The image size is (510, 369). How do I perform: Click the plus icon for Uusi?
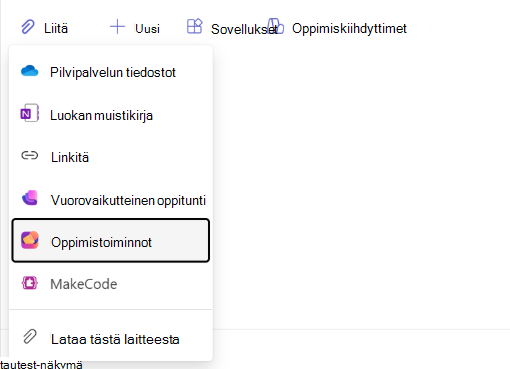click(x=117, y=27)
